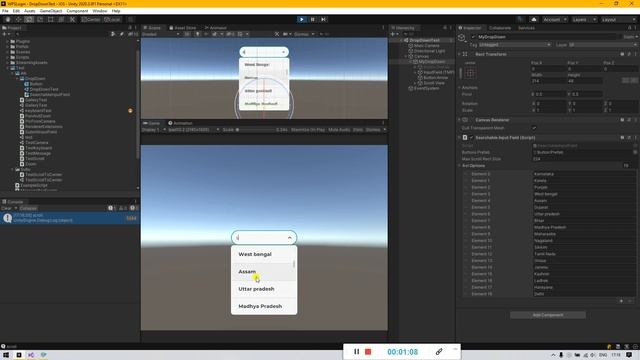Image resolution: width=640 pixels, height=360 pixels.
Task: Open the Account dropdown
Action: pos(554,19)
